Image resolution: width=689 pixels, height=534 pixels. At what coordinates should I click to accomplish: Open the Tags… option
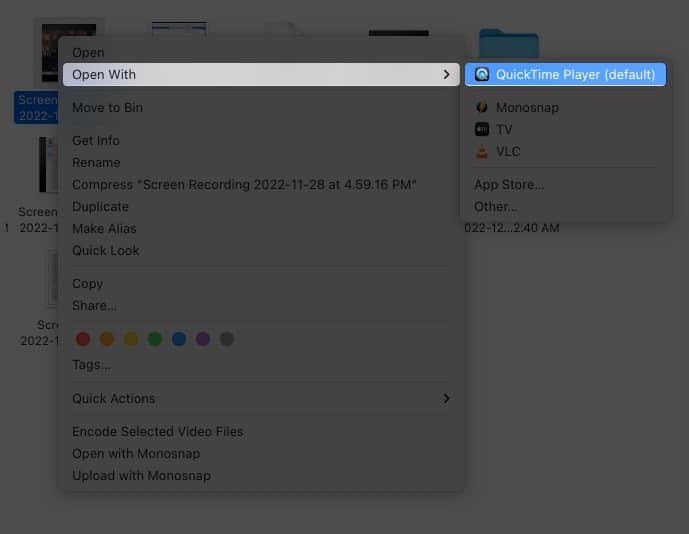[x=261, y=365]
